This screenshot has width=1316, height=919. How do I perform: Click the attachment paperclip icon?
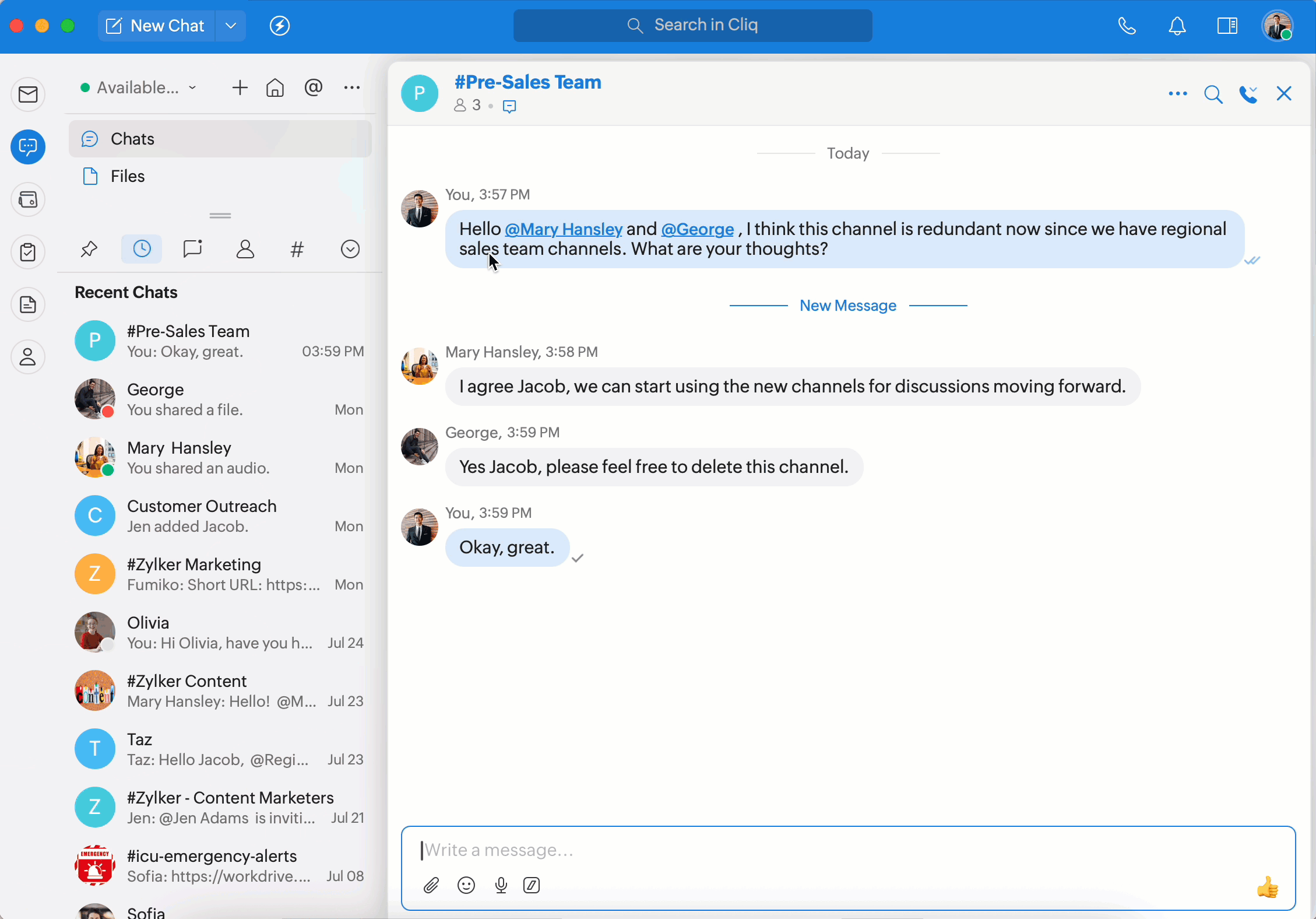coord(431,885)
